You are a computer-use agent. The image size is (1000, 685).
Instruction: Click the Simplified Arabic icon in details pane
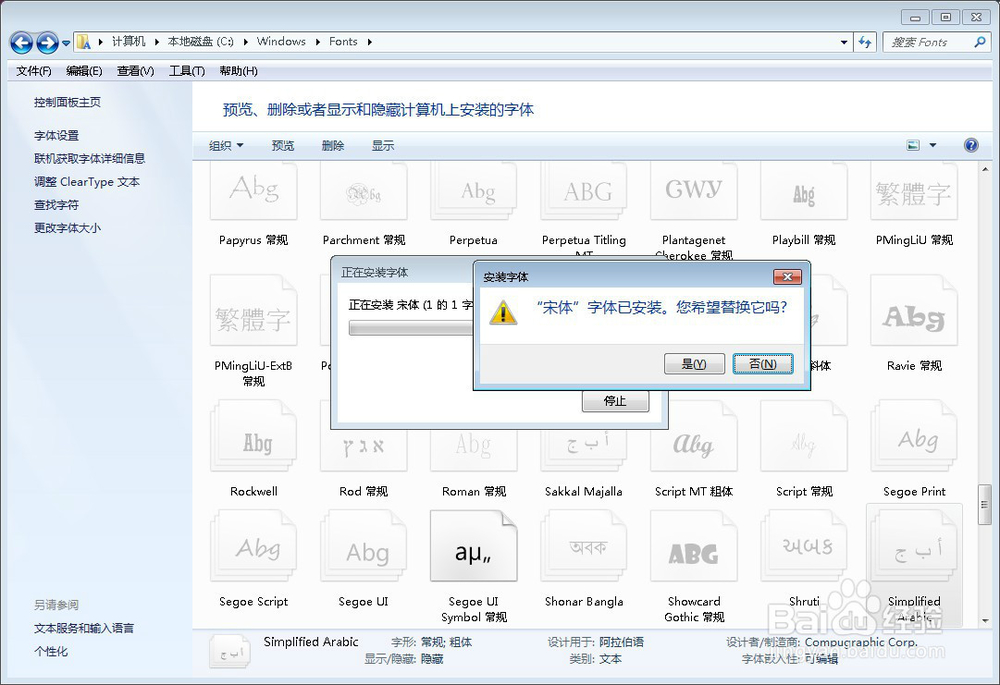[229, 651]
